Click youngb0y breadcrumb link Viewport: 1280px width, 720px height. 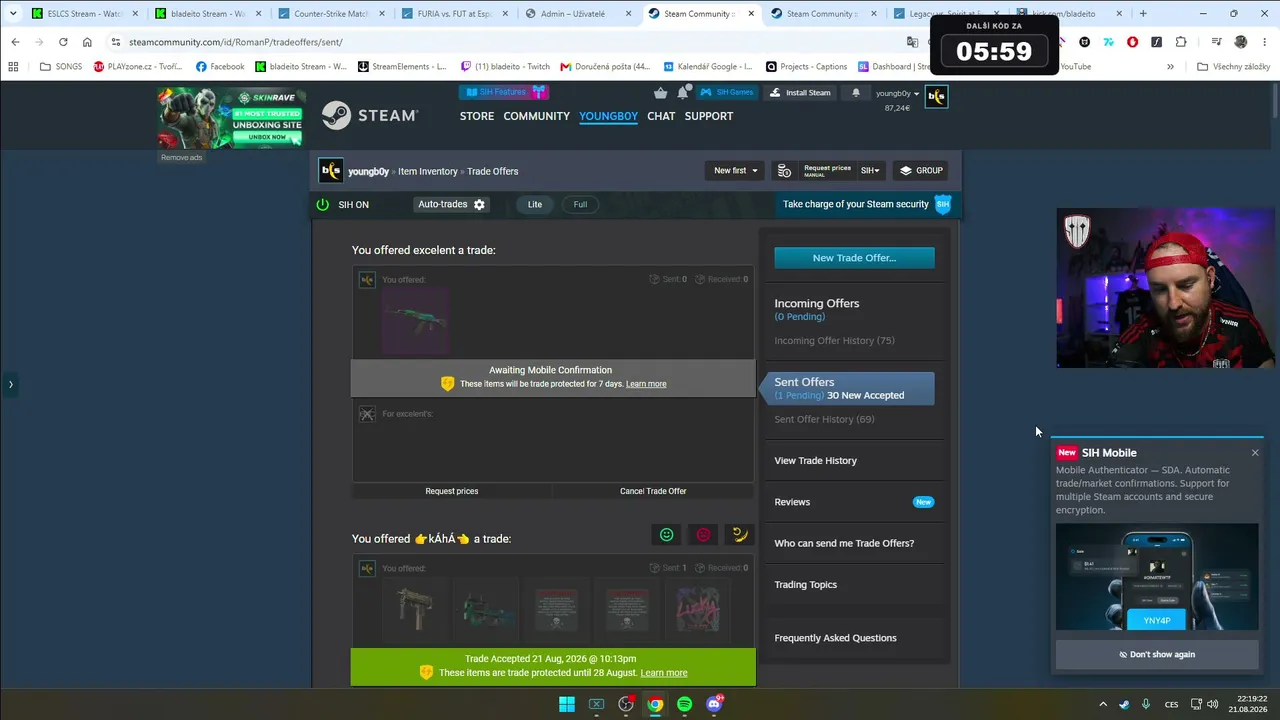coord(368,171)
